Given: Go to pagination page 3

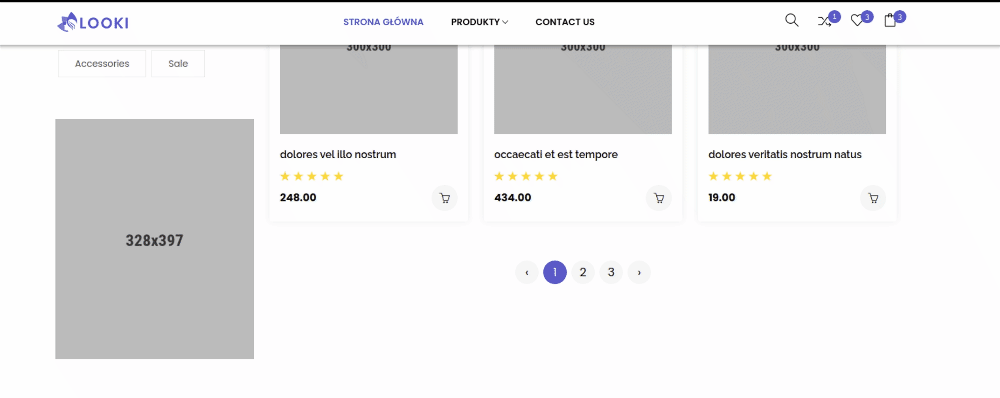Looking at the screenshot, I should pyautogui.click(x=611, y=272).
